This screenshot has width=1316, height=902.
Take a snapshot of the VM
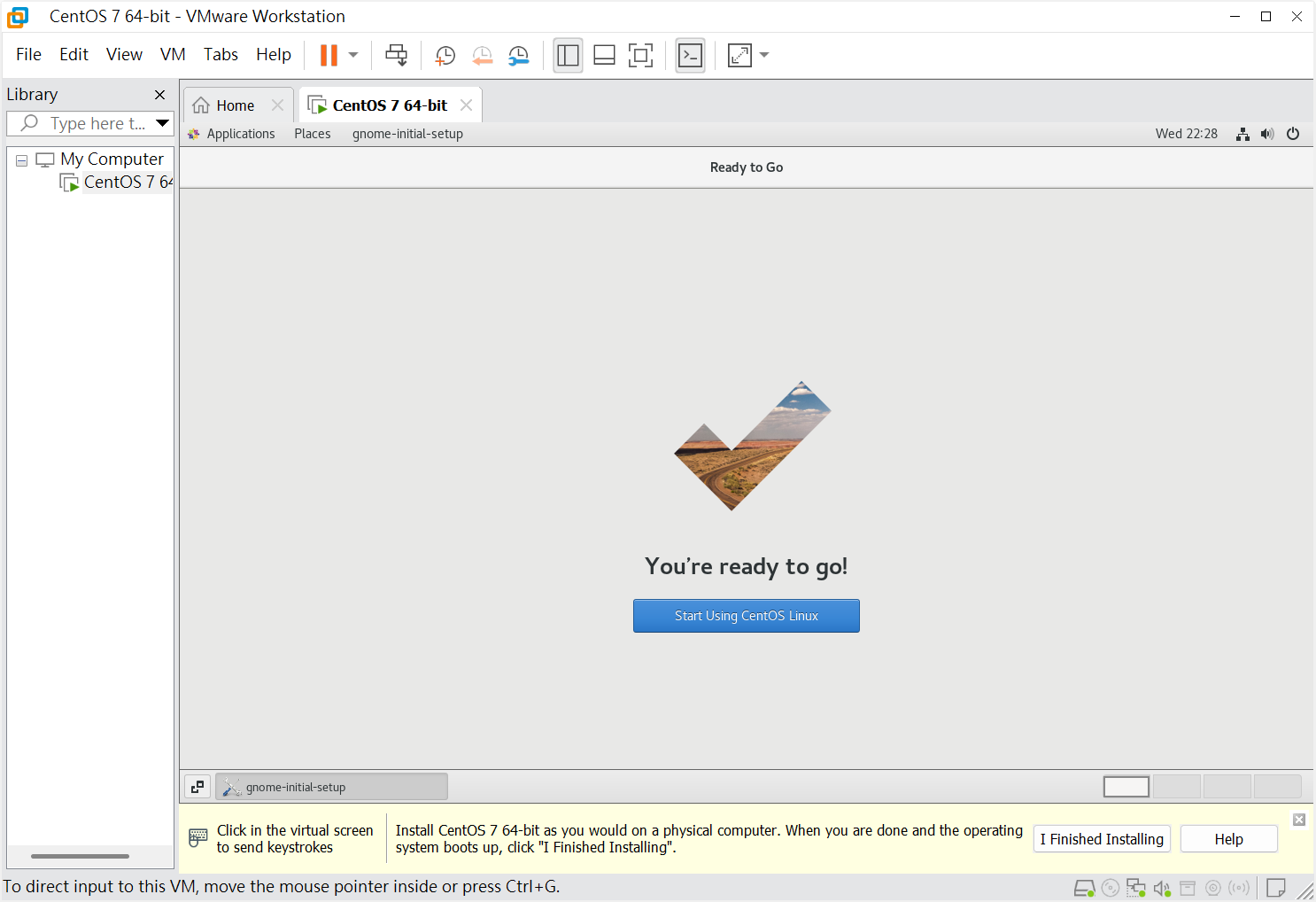coord(445,55)
